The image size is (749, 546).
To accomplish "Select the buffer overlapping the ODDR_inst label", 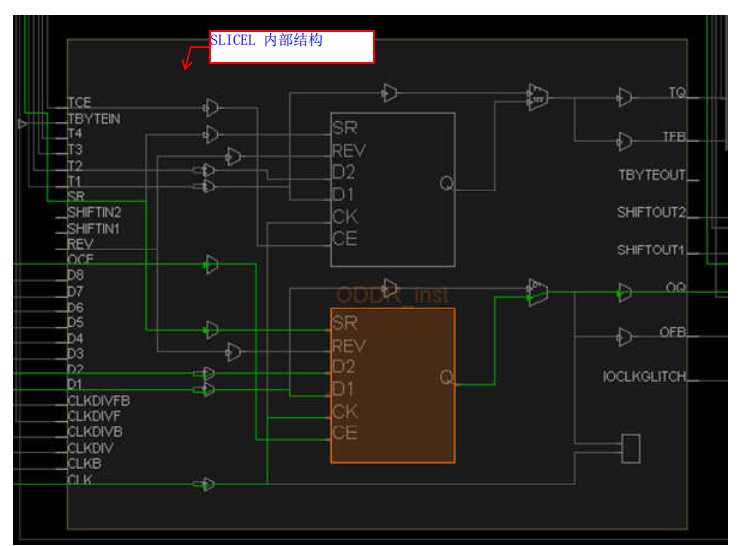I will point(389,288).
